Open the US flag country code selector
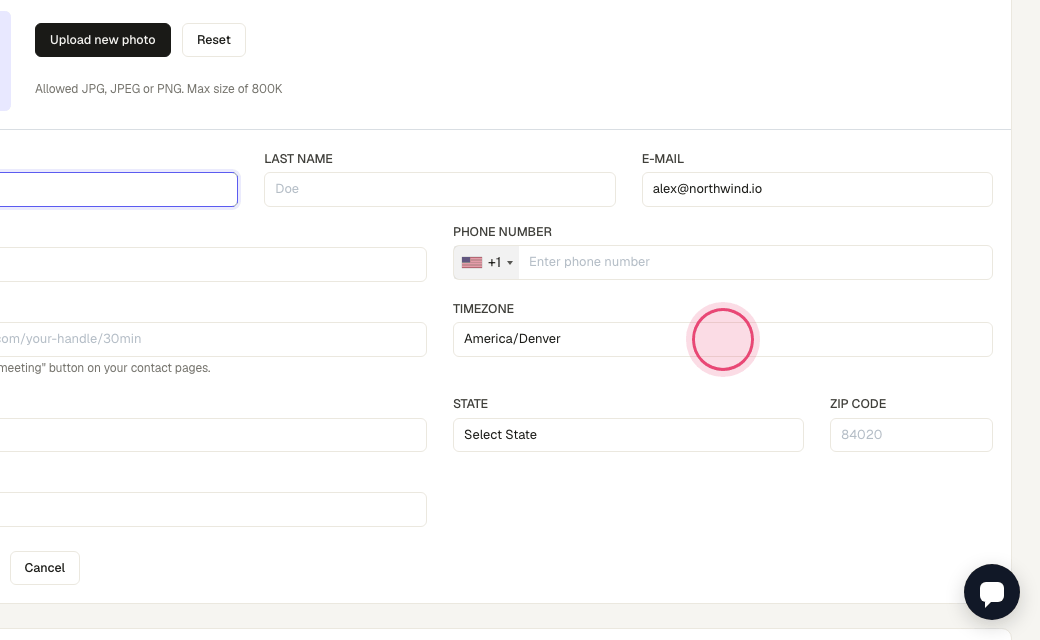This screenshot has width=1040, height=640. [486, 263]
